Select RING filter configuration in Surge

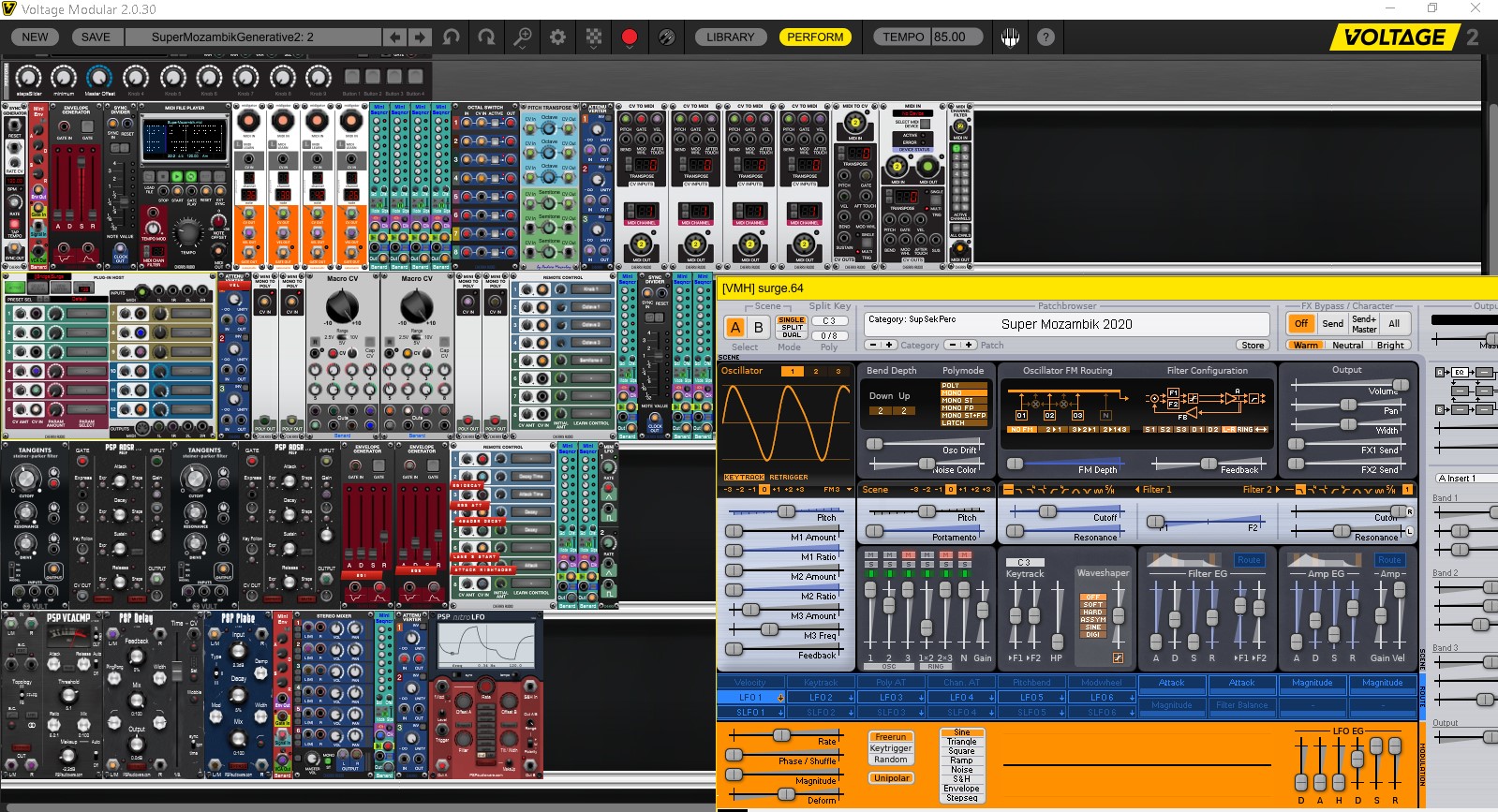click(1245, 429)
